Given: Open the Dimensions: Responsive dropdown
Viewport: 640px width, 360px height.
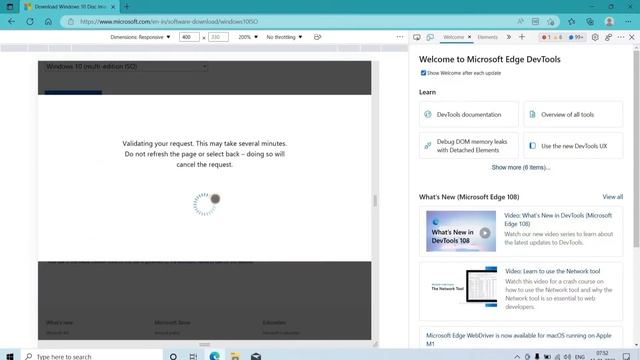Looking at the screenshot, I should coord(140,37).
